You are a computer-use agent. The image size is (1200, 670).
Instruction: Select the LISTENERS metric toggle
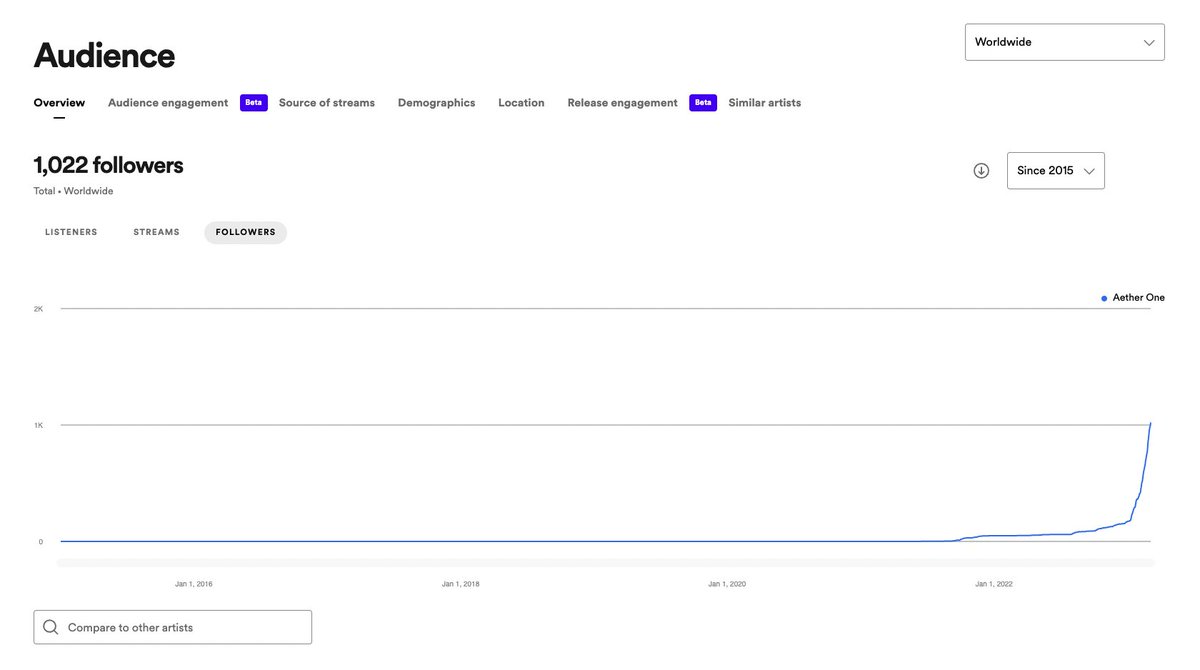pyautogui.click(x=71, y=232)
